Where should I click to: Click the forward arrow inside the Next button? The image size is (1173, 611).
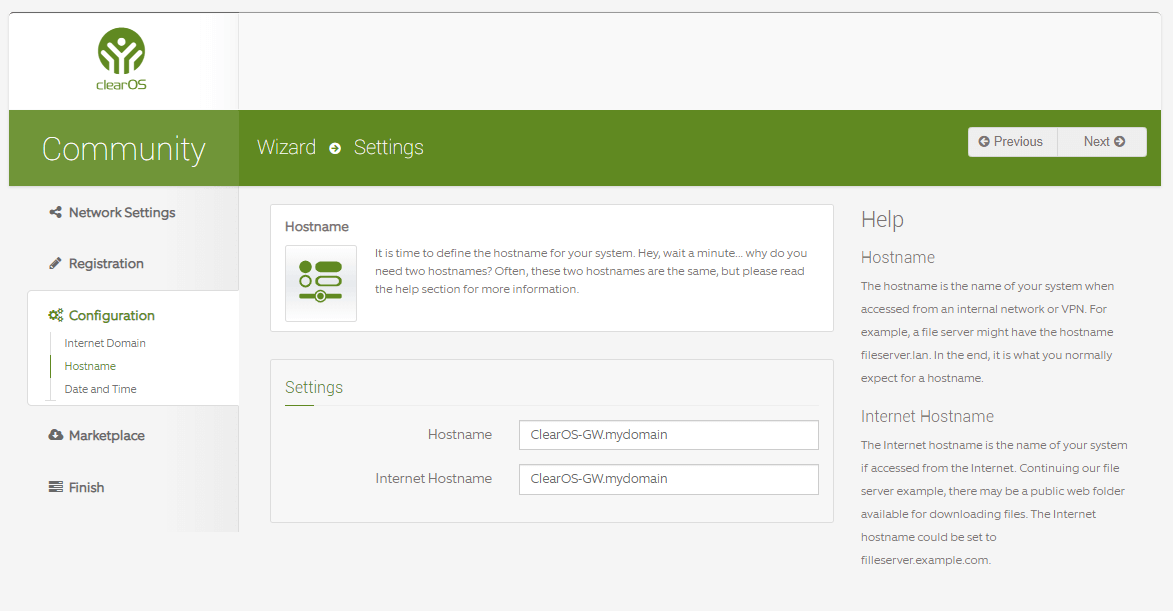click(1122, 141)
